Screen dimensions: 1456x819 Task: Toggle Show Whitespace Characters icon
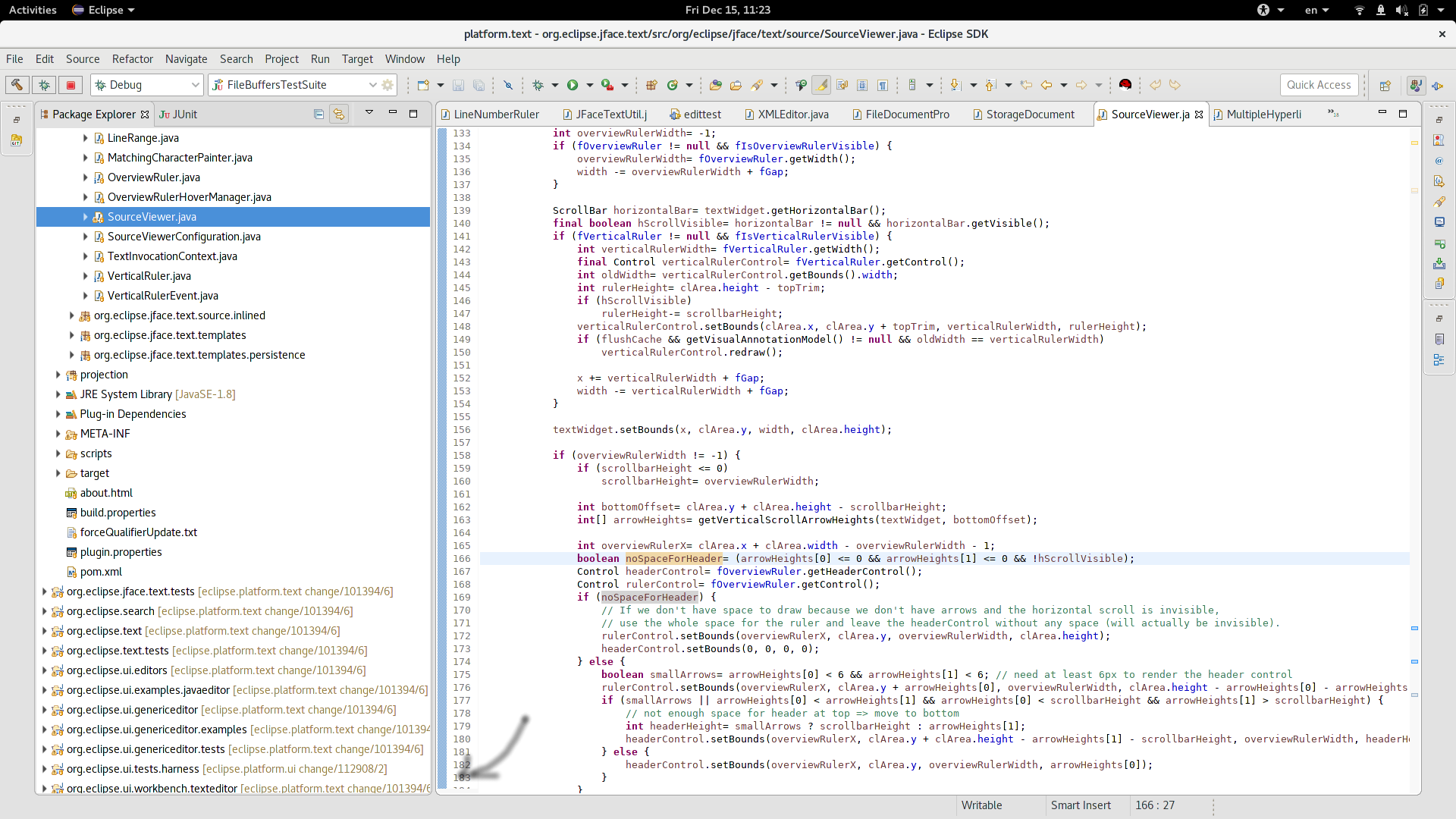pyautogui.click(x=883, y=85)
